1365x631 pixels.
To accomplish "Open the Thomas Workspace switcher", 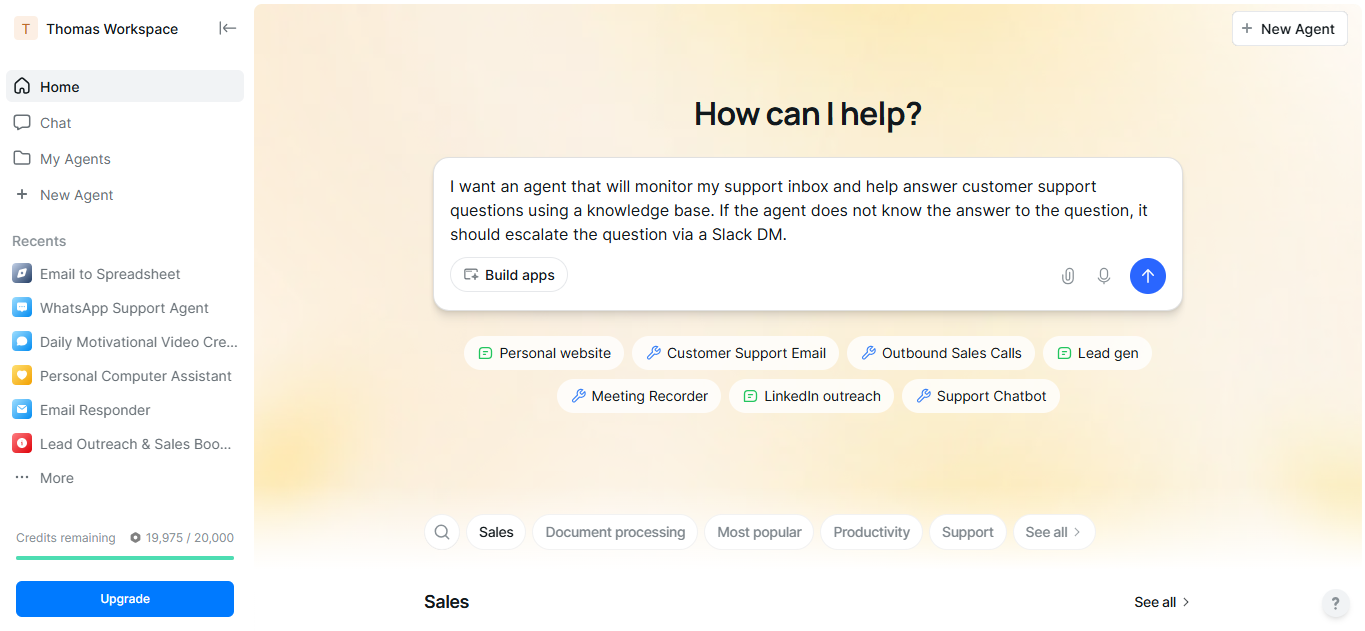I will tap(111, 29).
